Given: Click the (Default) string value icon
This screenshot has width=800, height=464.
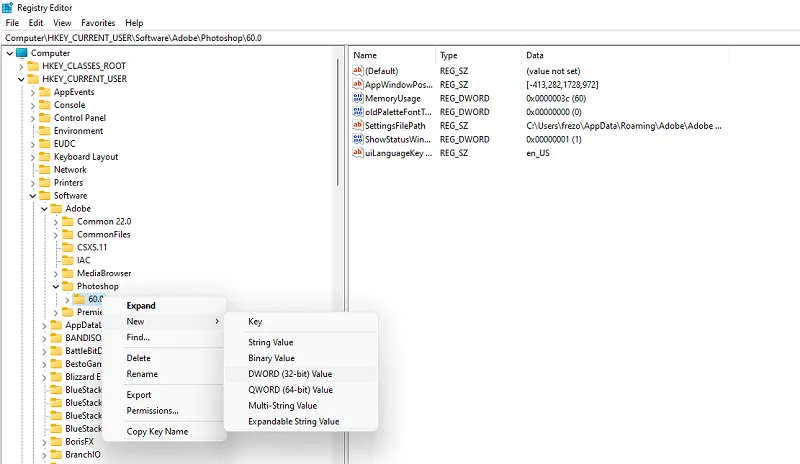Looking at the screenshot, I should coord(358,70).
